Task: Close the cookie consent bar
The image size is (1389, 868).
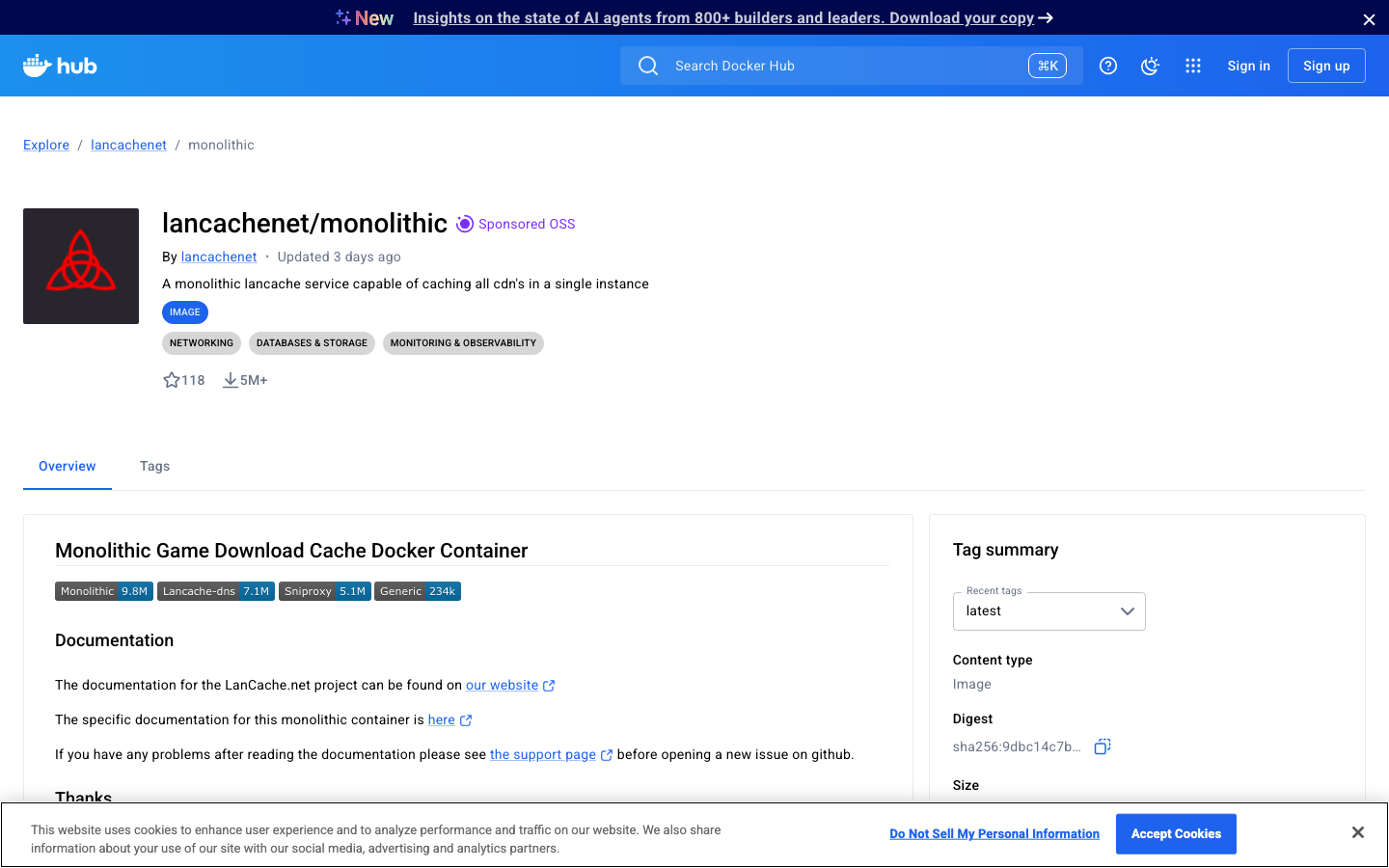Action: pos(1358,832)
